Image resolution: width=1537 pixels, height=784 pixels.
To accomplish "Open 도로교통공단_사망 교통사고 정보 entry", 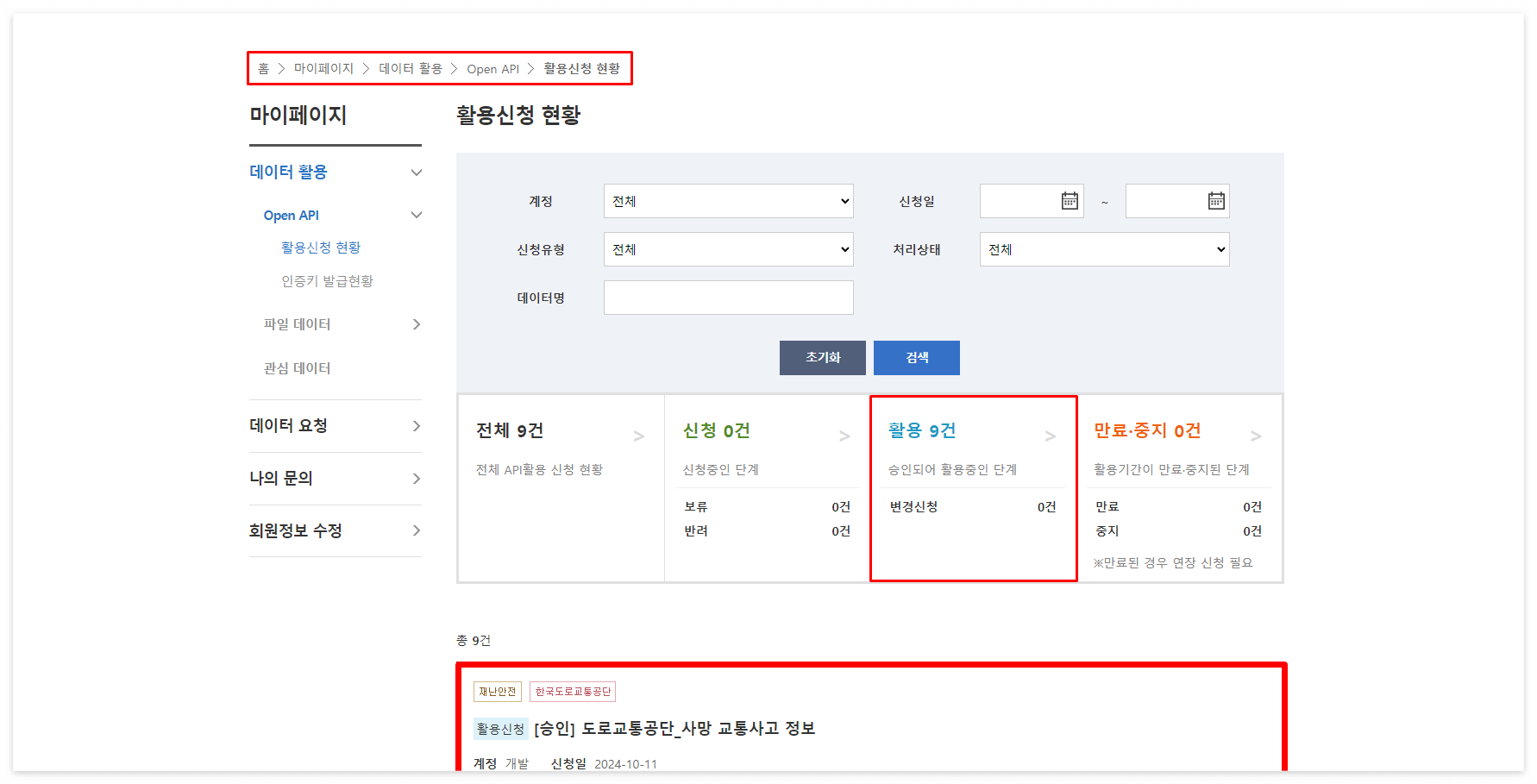I will (x=674, y=729).
